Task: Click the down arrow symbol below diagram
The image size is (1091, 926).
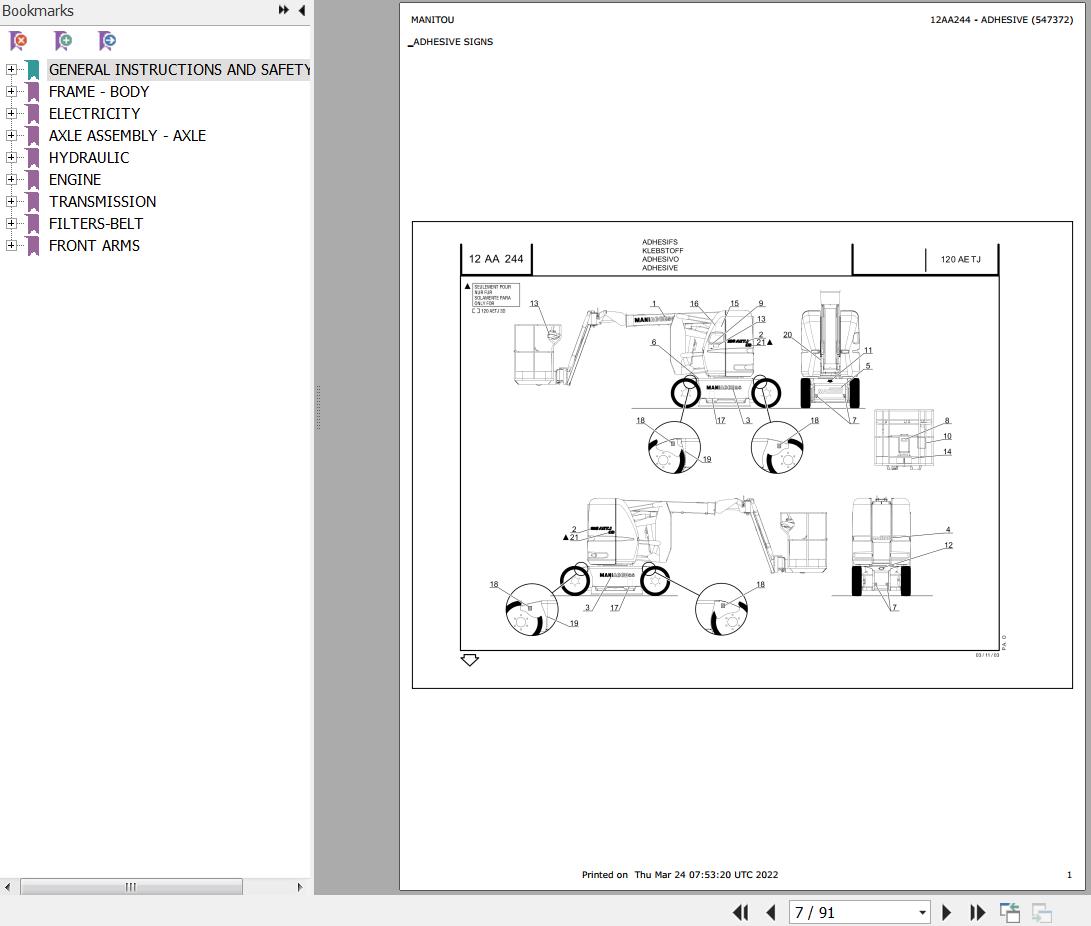Action: click(x=470, y=660)
